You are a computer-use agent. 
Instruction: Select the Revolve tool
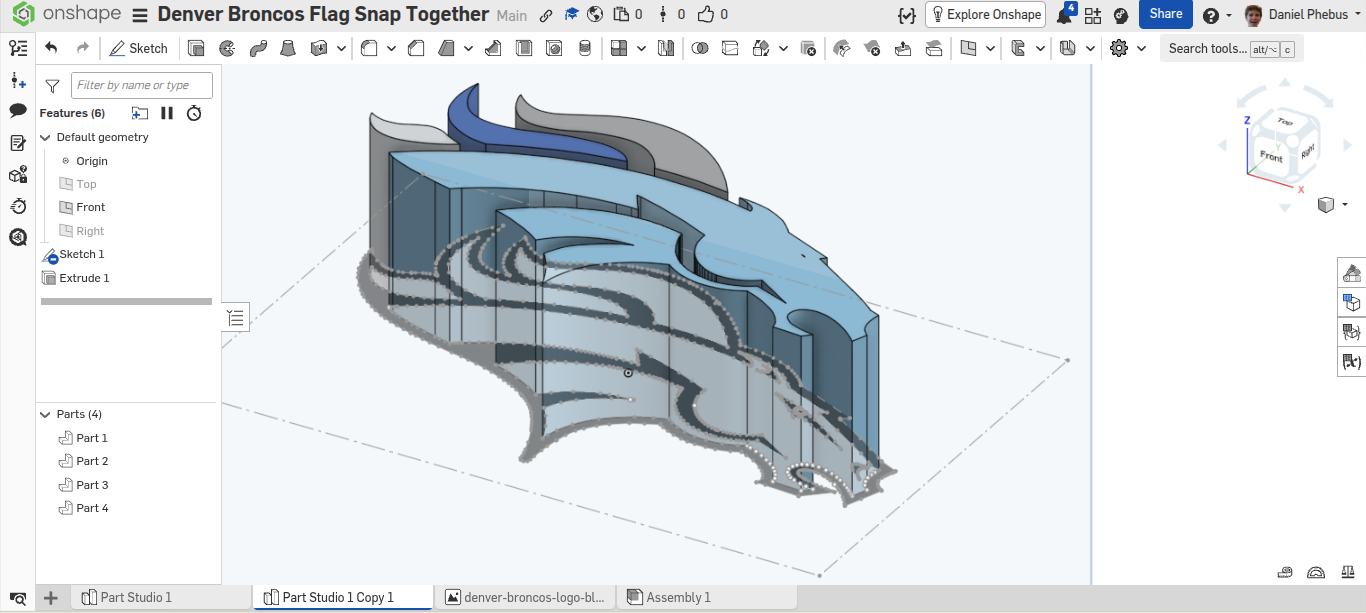(227, 48)
